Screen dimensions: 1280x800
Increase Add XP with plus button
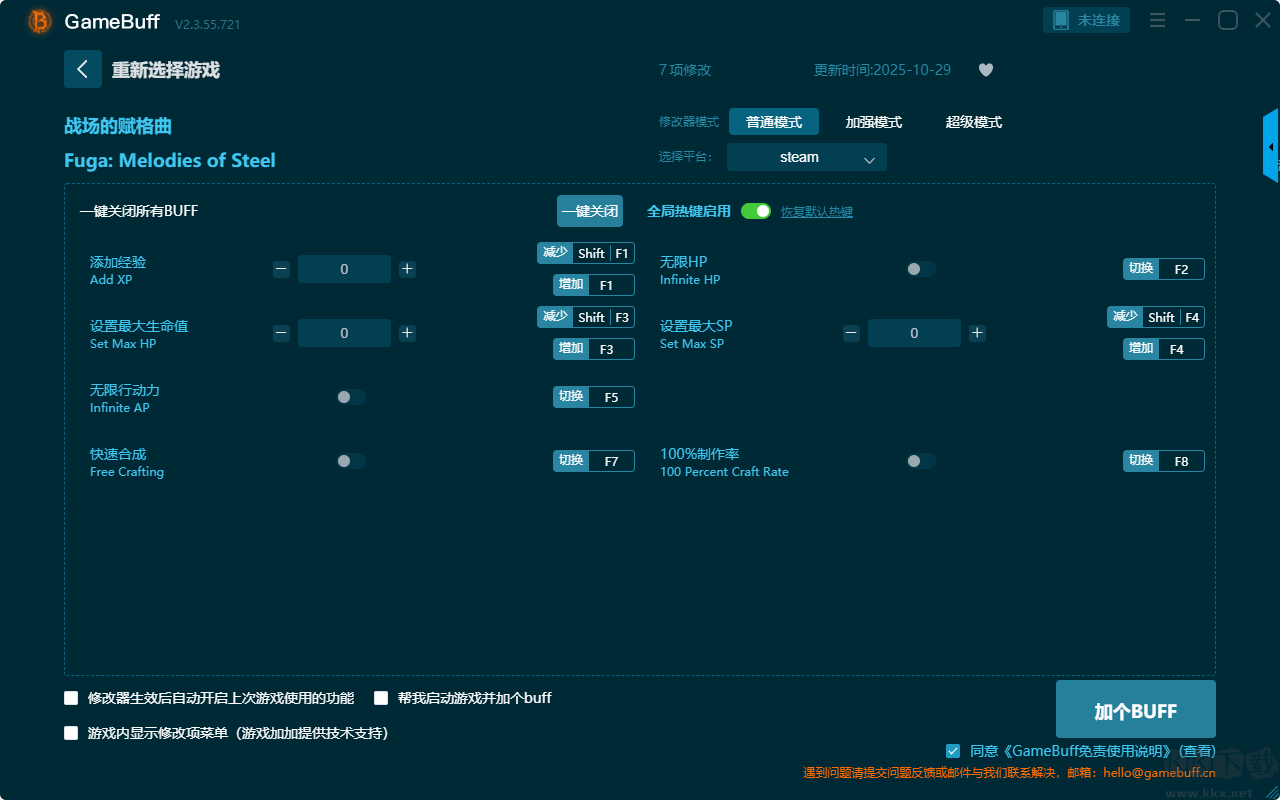407,269
